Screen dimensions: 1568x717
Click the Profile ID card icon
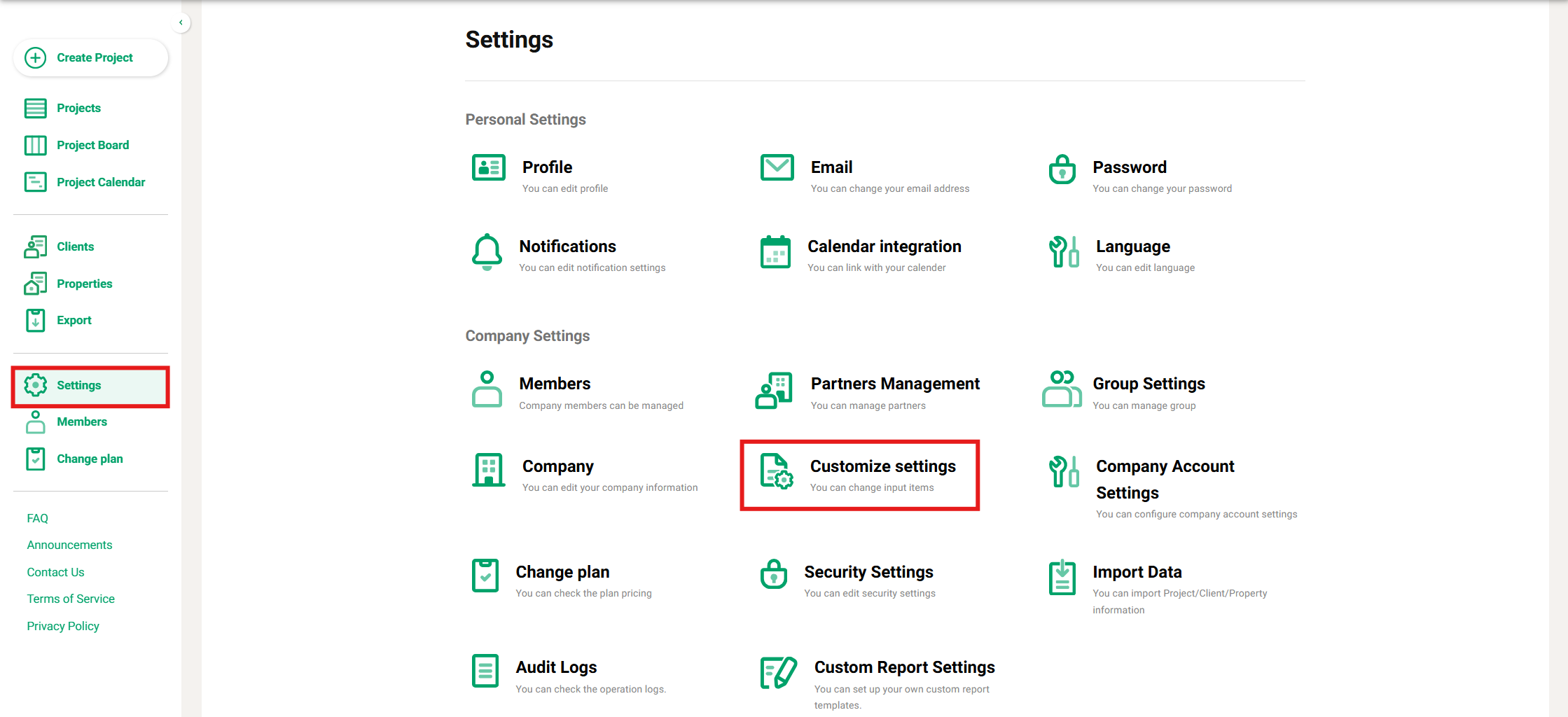tap(488, 168)
